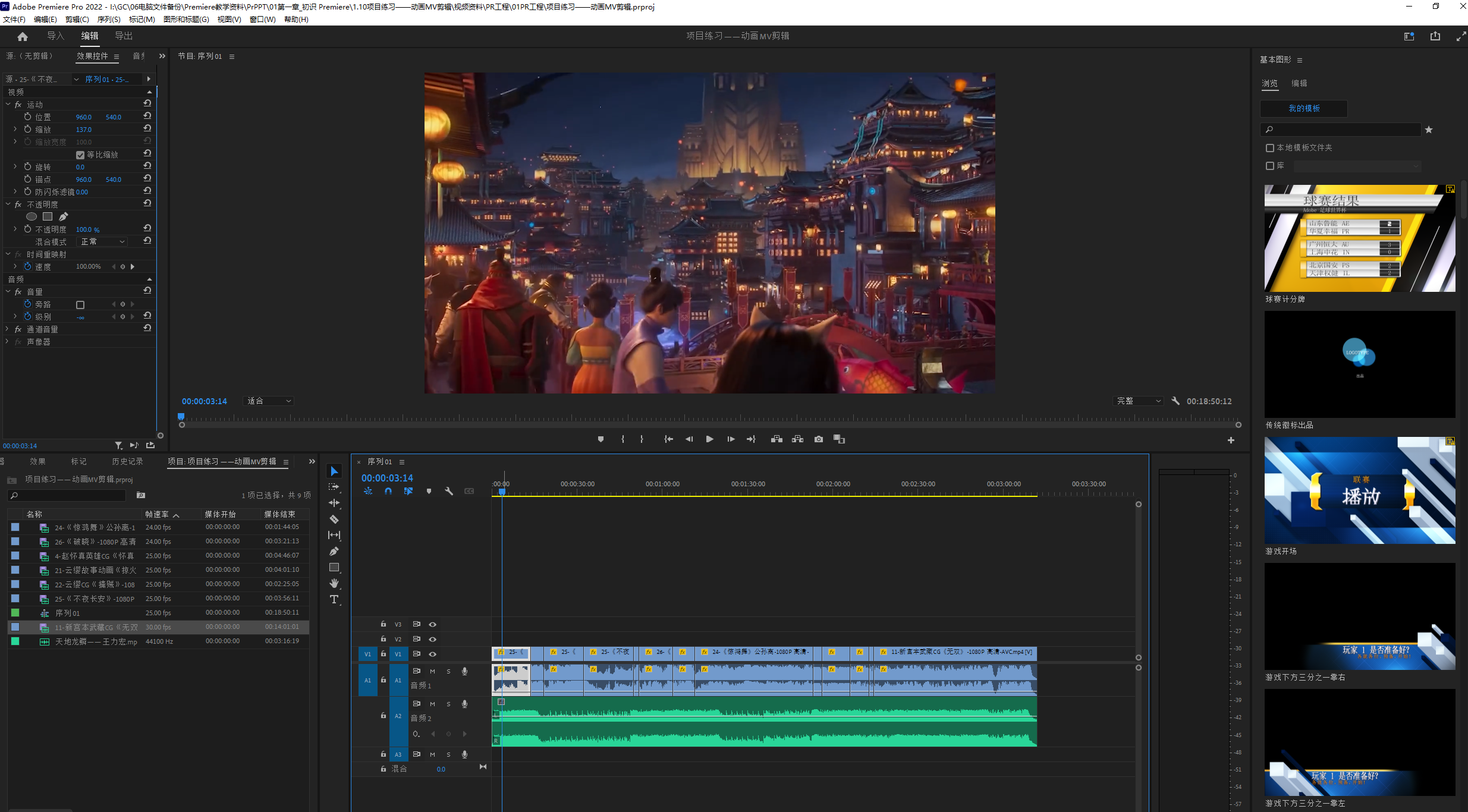Screen dimensions: 1468x812
Task: Open the 混合模式 blend mode dropdown
Action: (x=102, y=242)
